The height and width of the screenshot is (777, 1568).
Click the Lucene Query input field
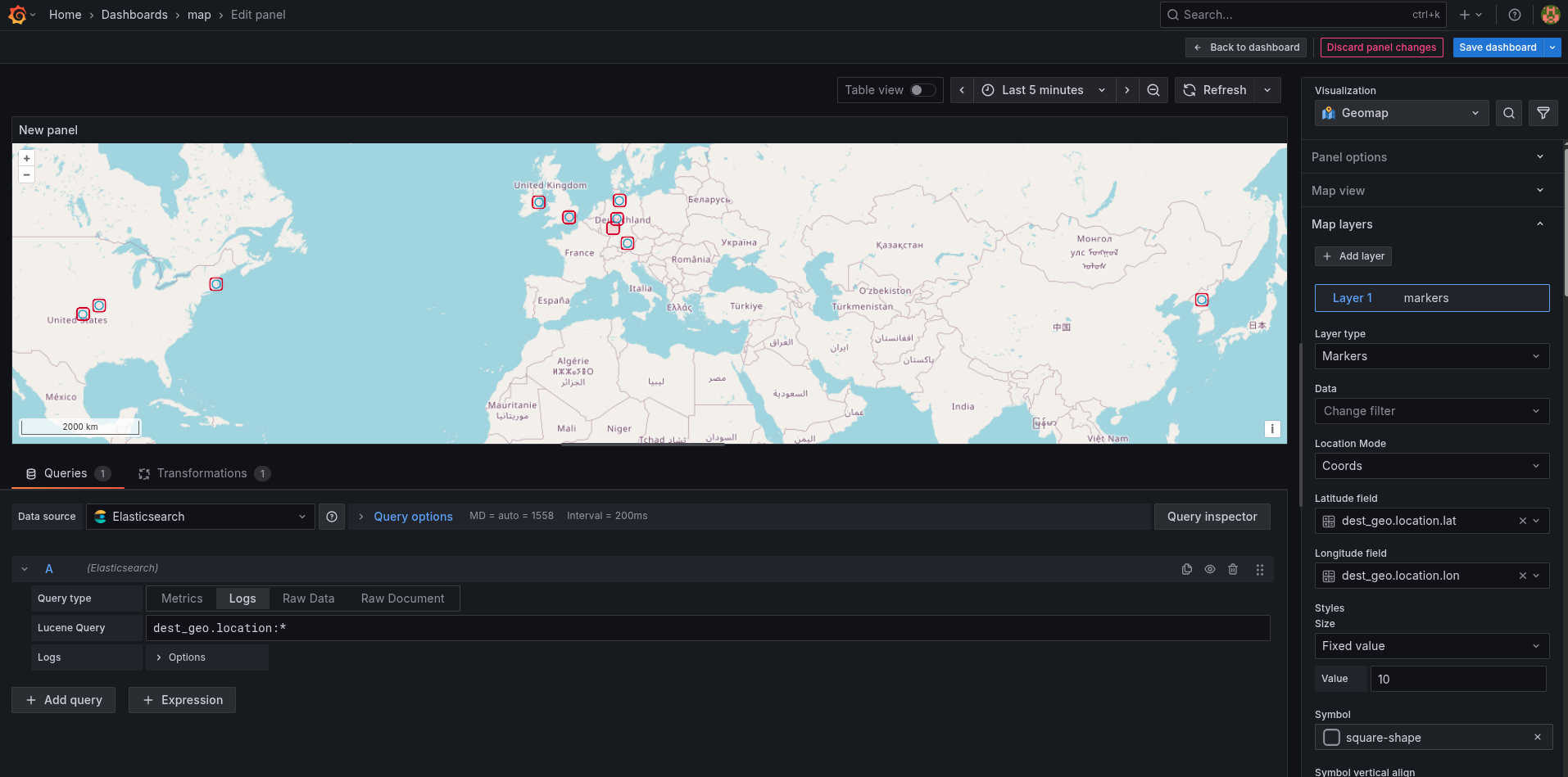tap(708, 628)
